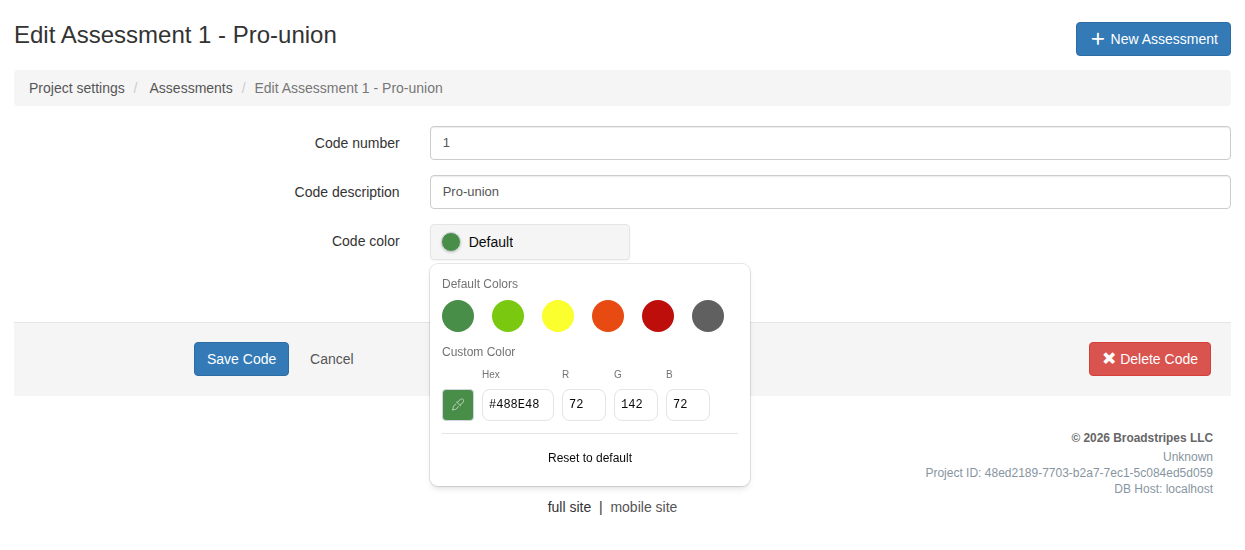The height and width of the screenshot is (550, 1245).
Task: Click the B value field
Action: pos(688,405)
